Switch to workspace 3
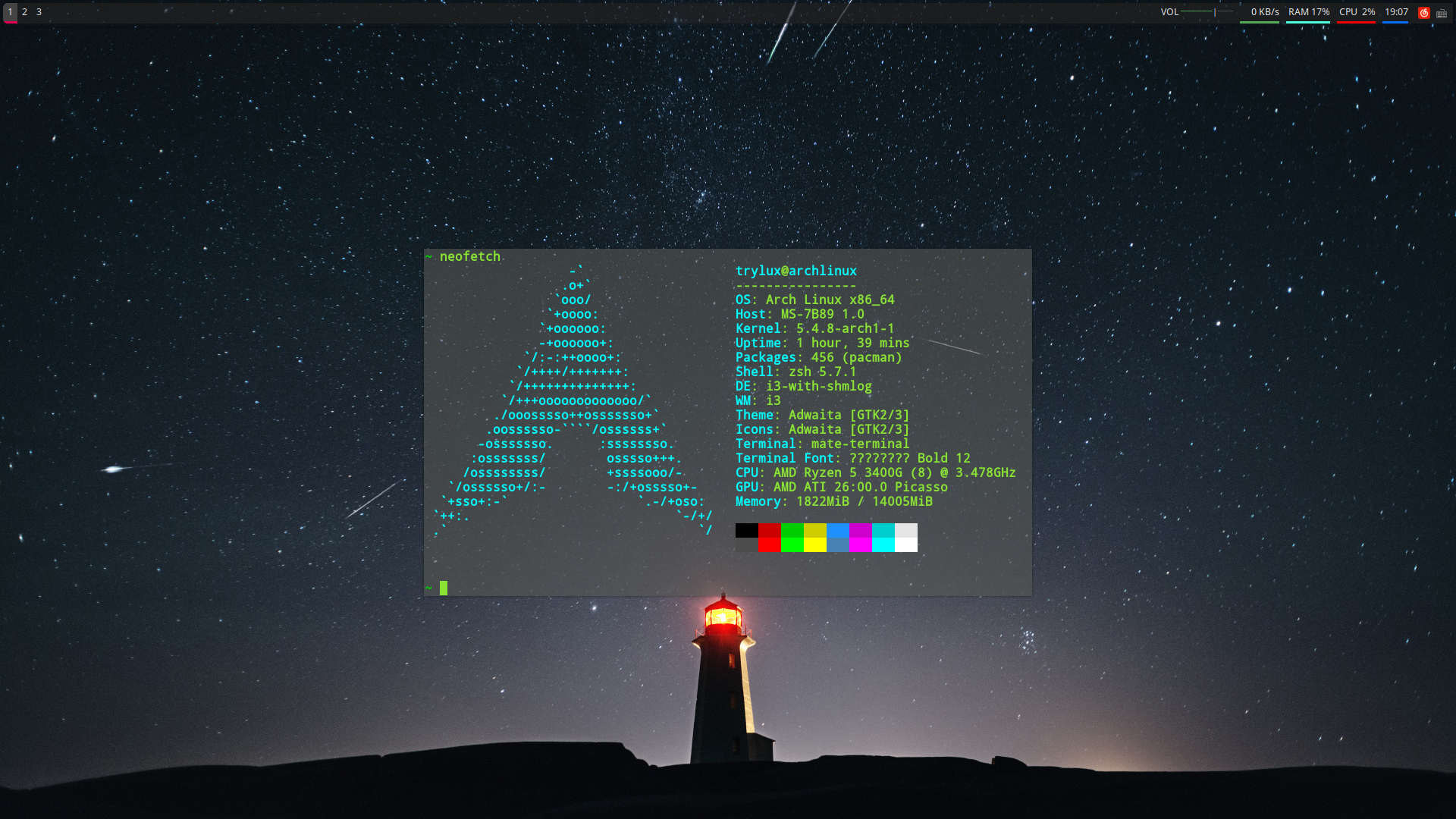1456x819 pixels. [39, 12]
